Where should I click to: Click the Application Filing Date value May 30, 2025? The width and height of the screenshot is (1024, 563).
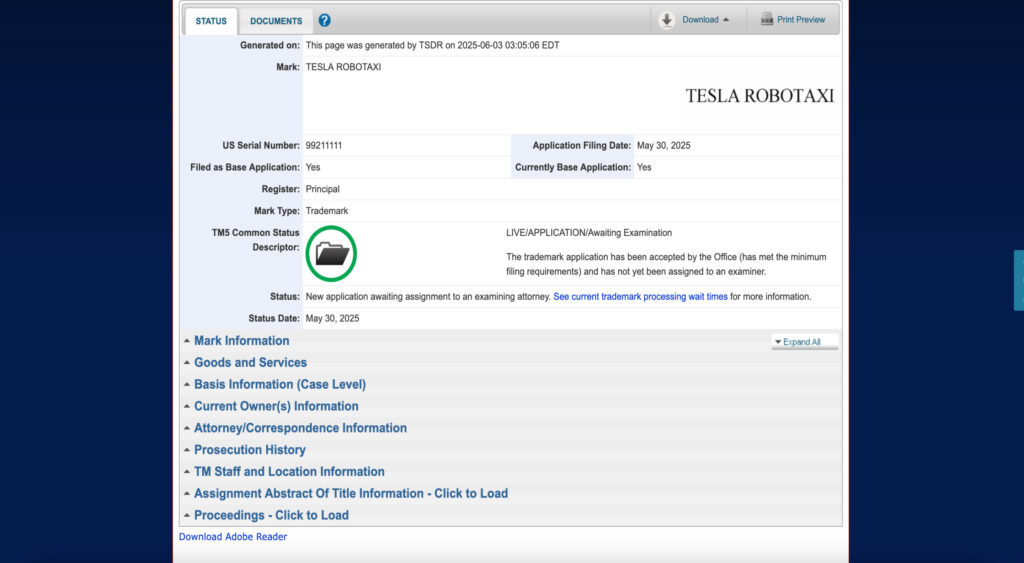tap(663, 146)
